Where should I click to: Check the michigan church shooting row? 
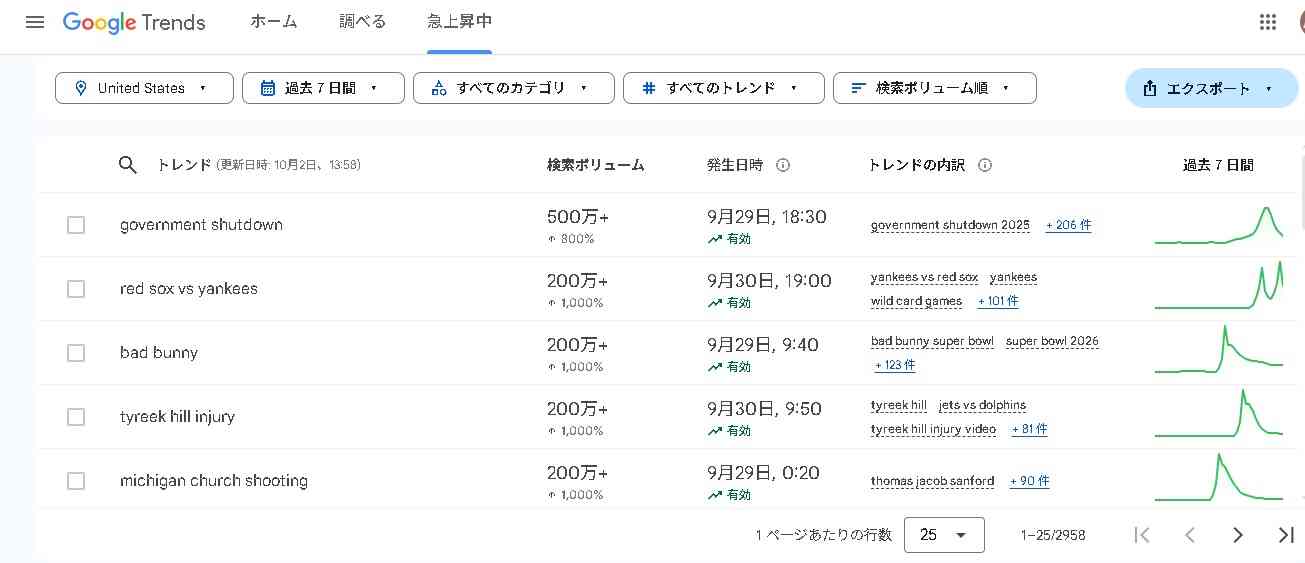76,481
